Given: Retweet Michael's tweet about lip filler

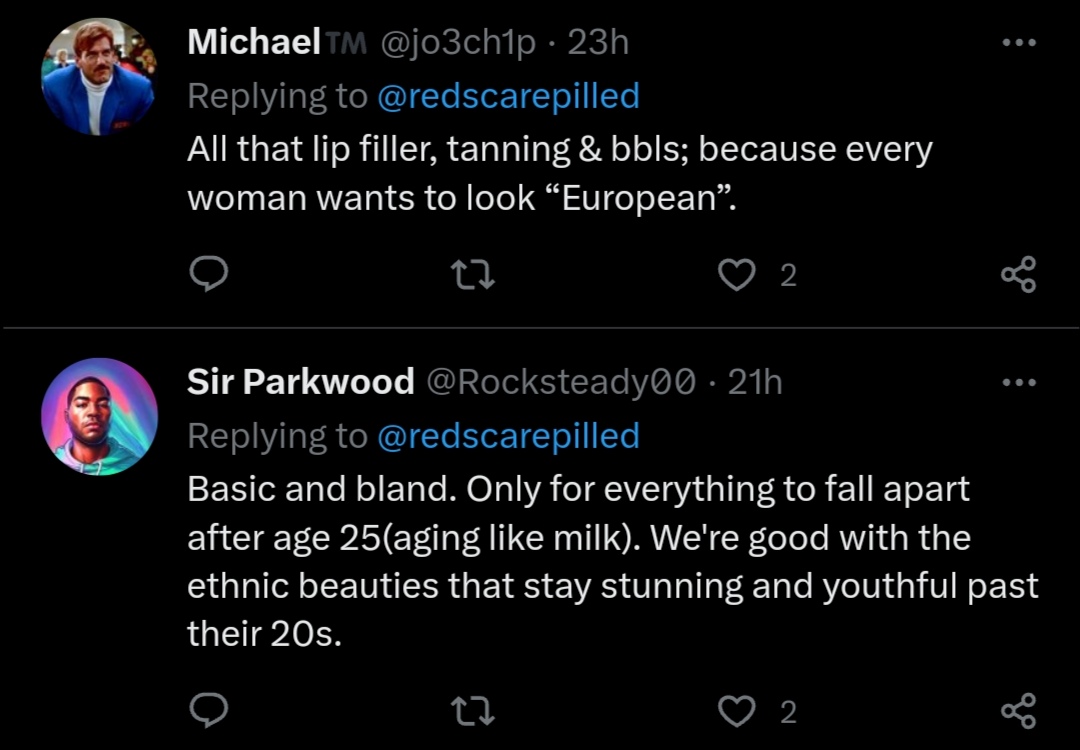Looking at the screenshot, I should [x=474, y=274].
